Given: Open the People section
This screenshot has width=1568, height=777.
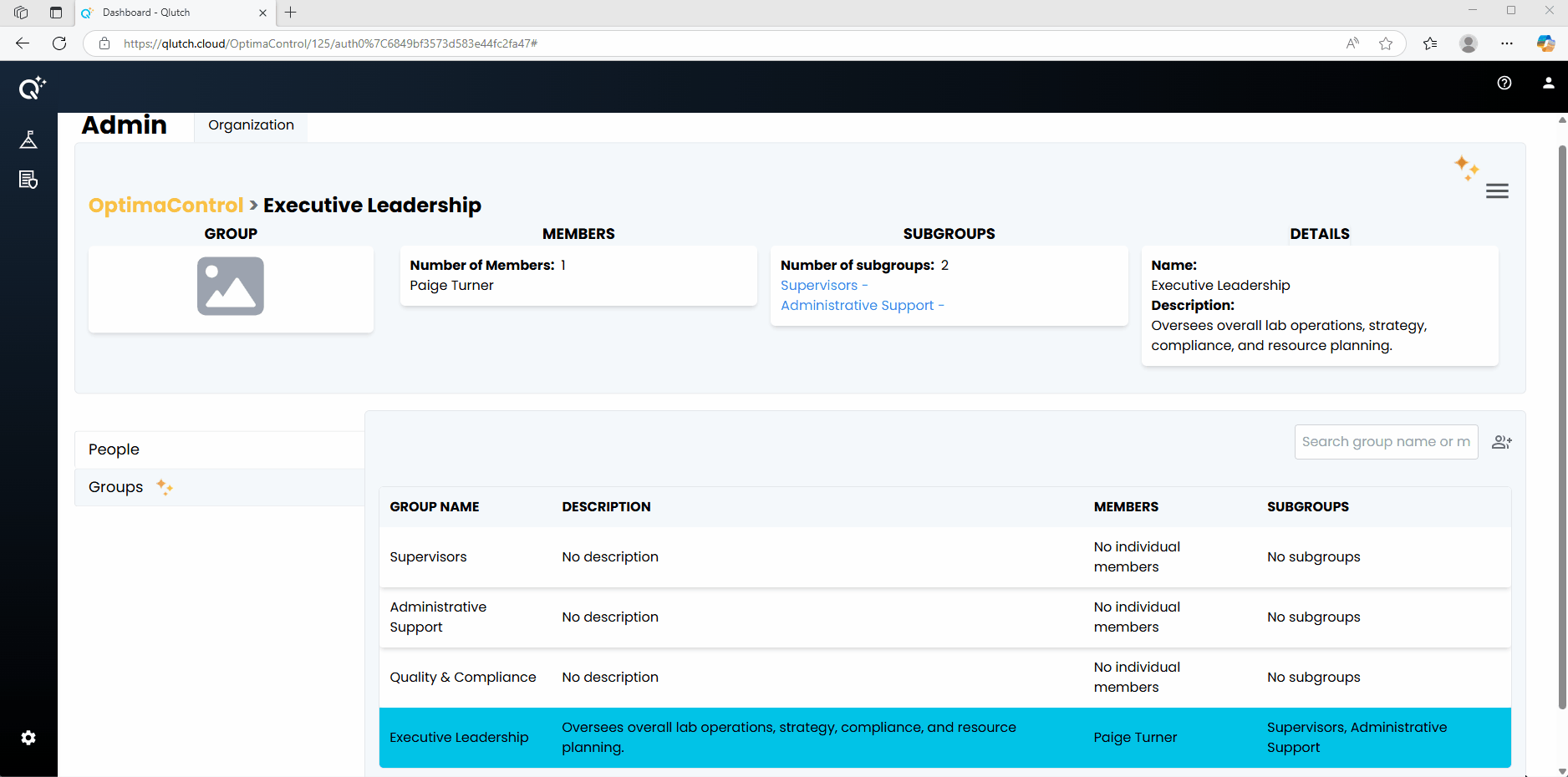Looking at the screenshot, I should coord(219,449).
